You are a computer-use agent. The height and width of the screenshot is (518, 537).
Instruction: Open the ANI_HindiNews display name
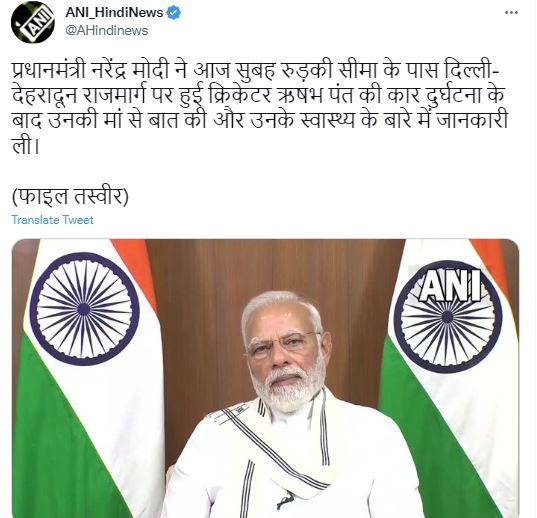[114, 13]
